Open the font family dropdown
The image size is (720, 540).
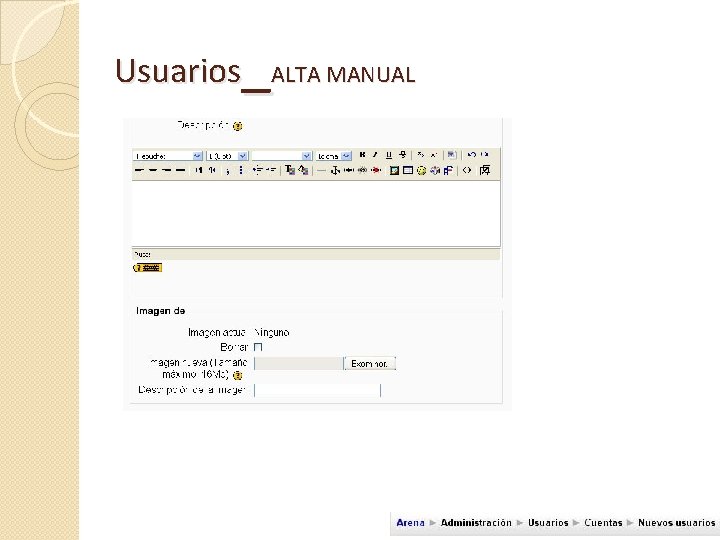168,156
